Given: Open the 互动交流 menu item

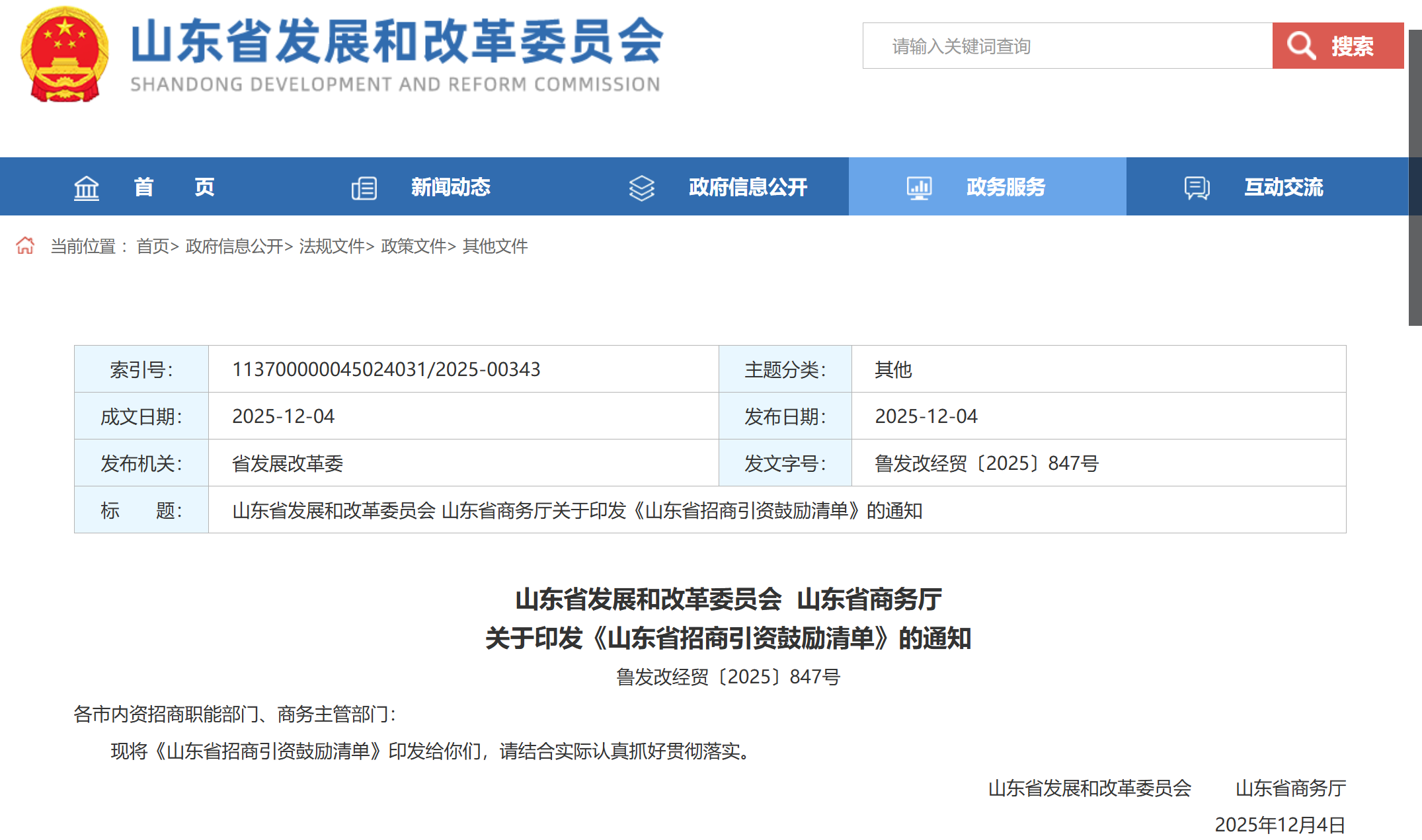Looking at the screenshot, I should pos(1283,187).
